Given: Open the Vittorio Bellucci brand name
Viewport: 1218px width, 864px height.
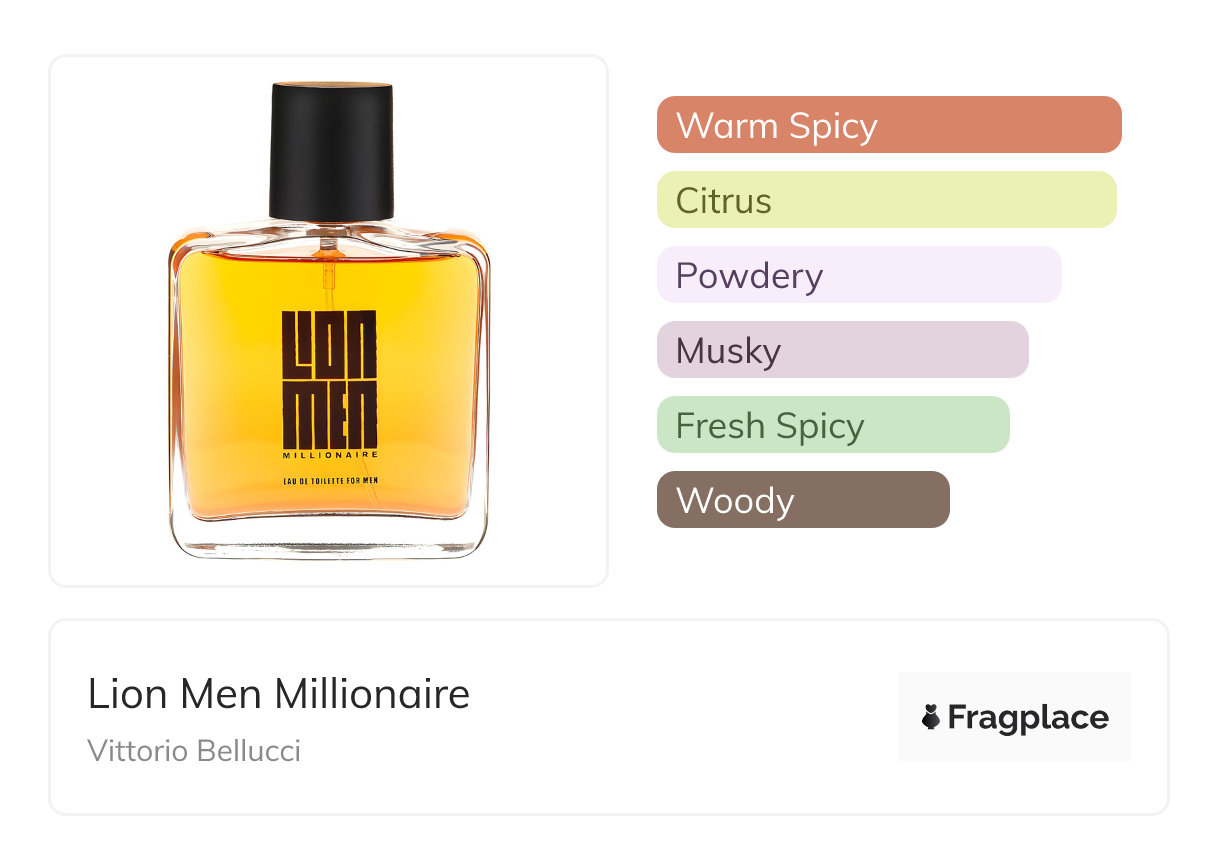Looking at the screenshot, I should click(194, 750).
